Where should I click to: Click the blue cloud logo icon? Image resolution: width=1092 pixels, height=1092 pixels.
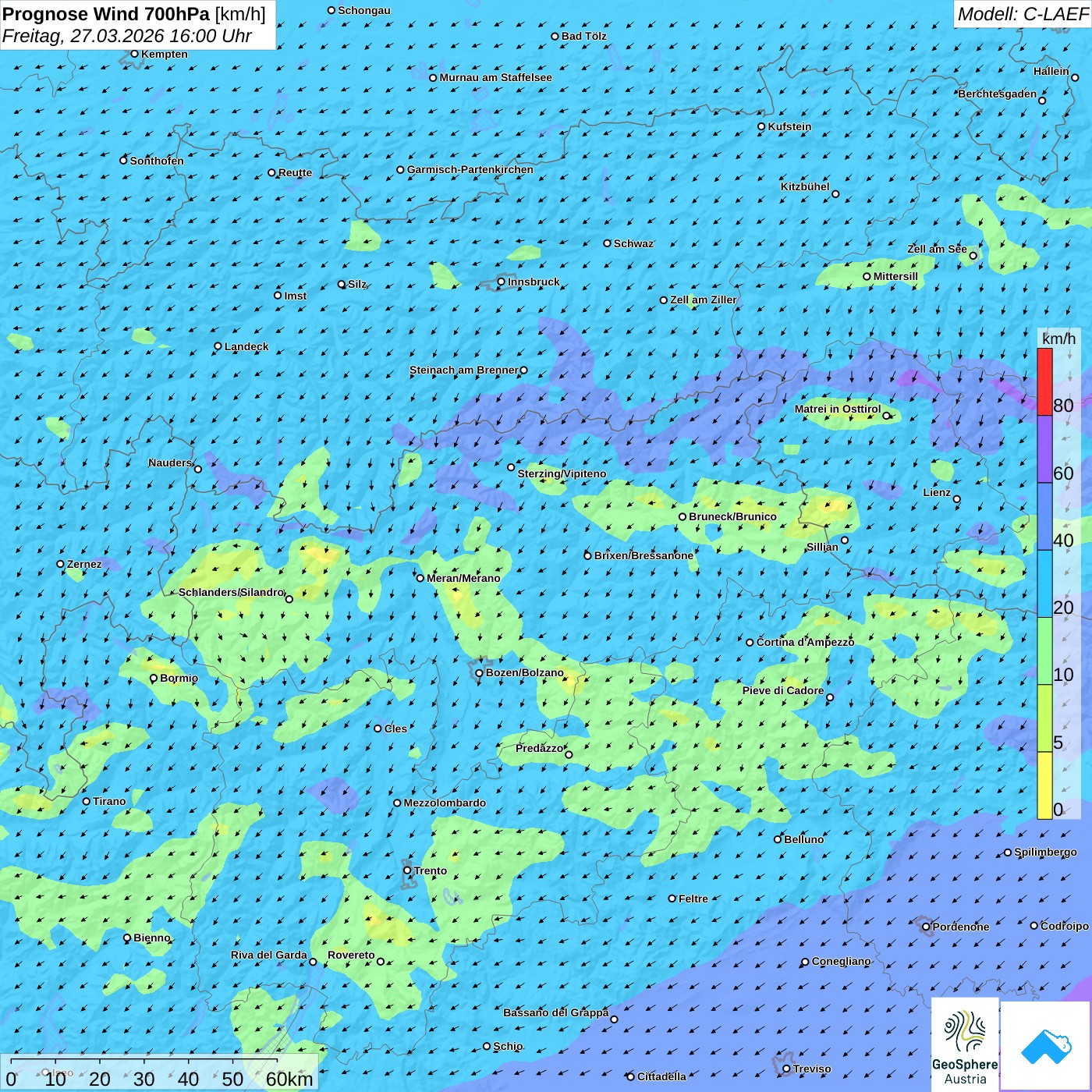pos(1045,1046)
